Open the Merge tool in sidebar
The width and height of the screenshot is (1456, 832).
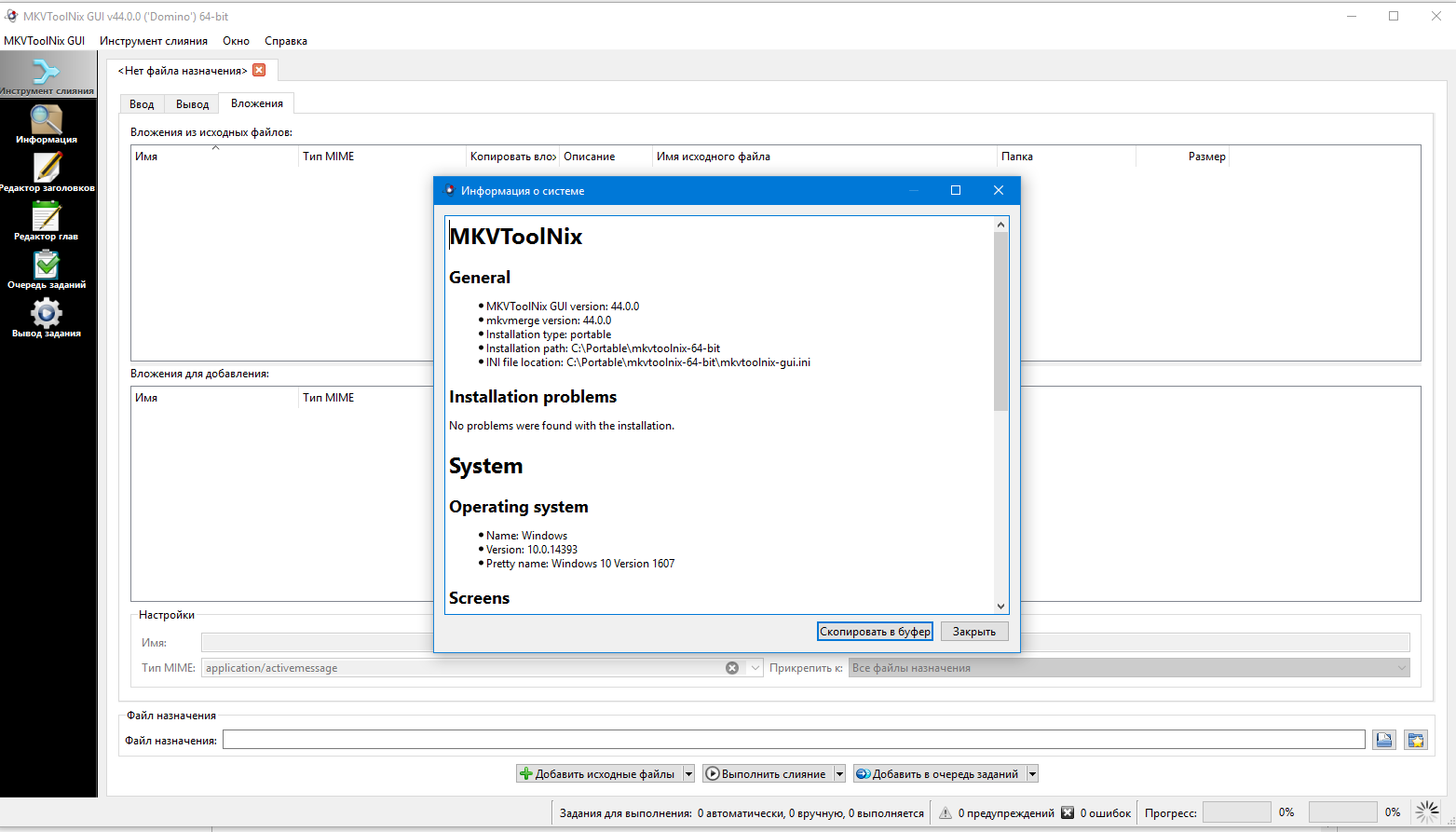47,75
